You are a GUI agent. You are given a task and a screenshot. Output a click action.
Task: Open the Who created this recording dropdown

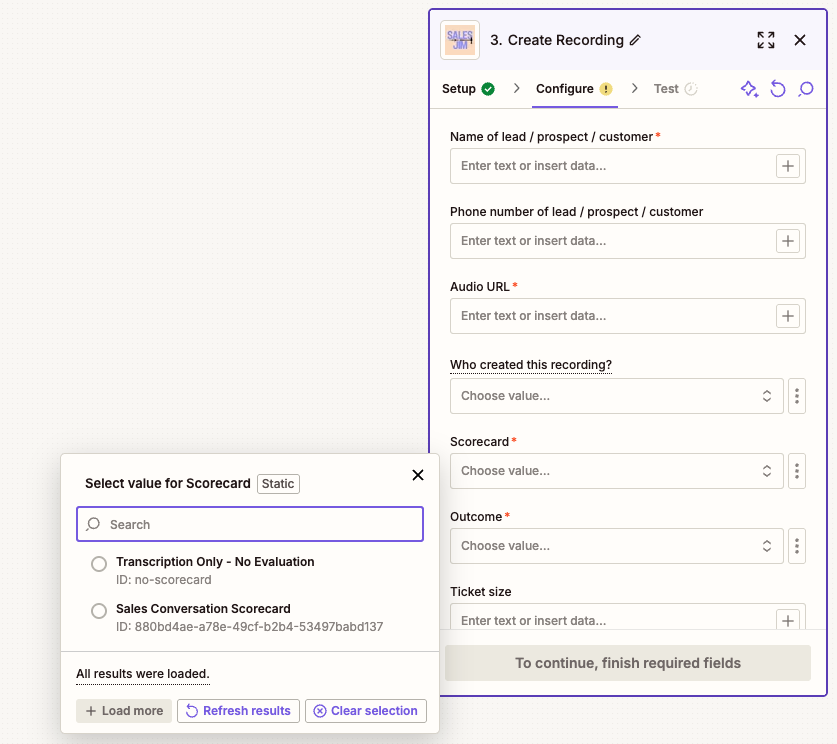616,396
